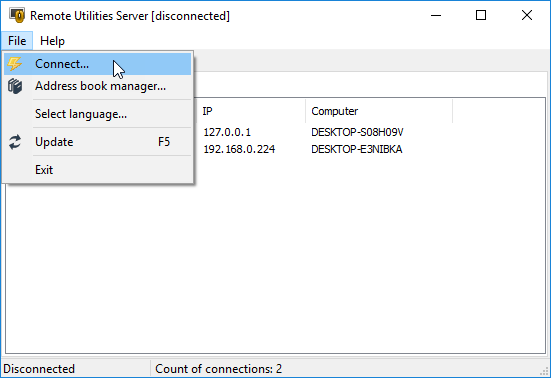Click Count of connections status text
The width and height of the screenshot is (551, 378).
(218, 369)
